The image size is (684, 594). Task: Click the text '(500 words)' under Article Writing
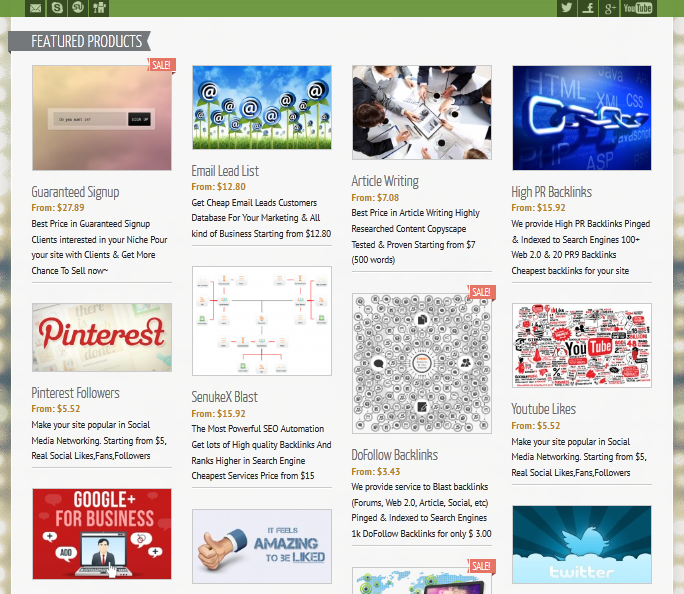[x=373, y=260]
